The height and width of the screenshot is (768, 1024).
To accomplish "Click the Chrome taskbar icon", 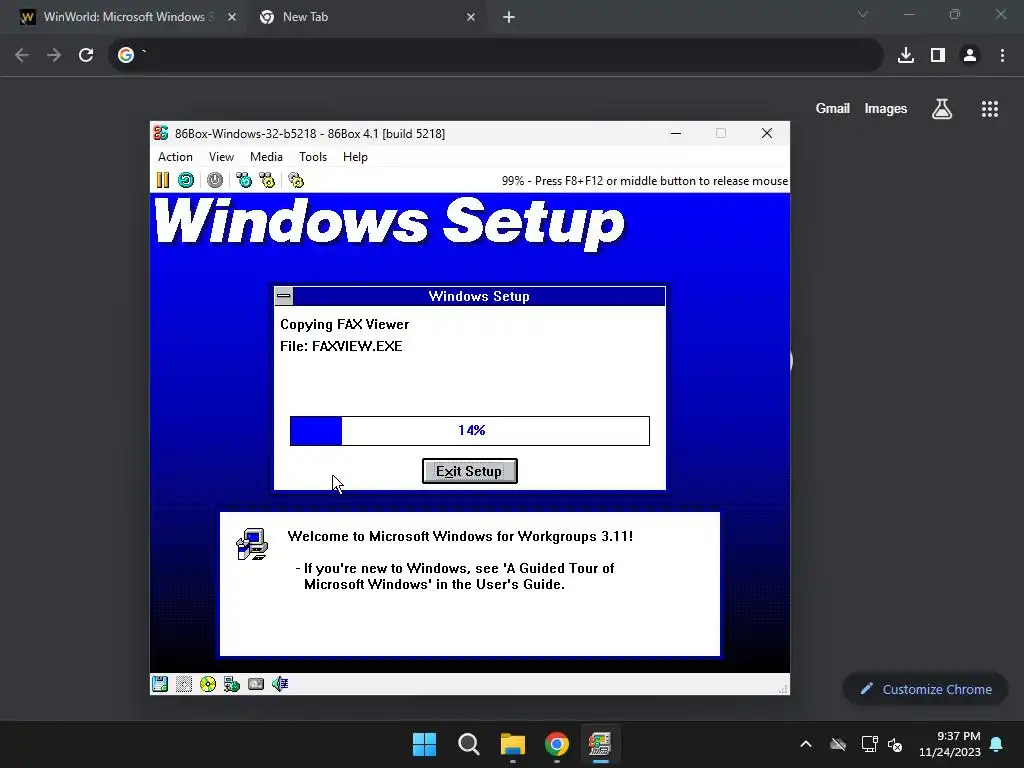I will [557, 744].
